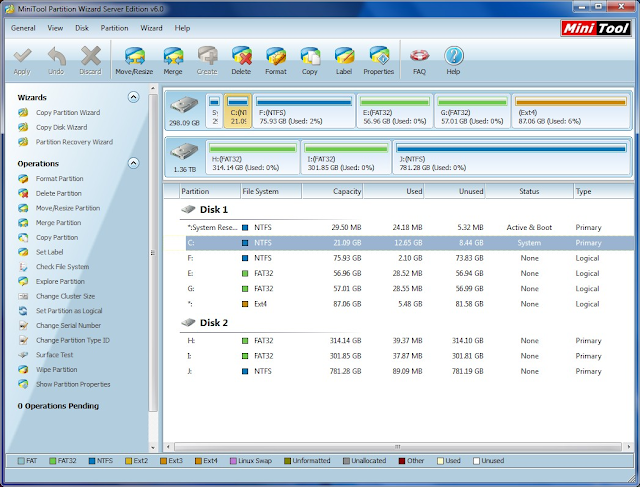Open the Merge toolbar tool
The width and height of the screenshot is (640, 487).
coord(173,60)
